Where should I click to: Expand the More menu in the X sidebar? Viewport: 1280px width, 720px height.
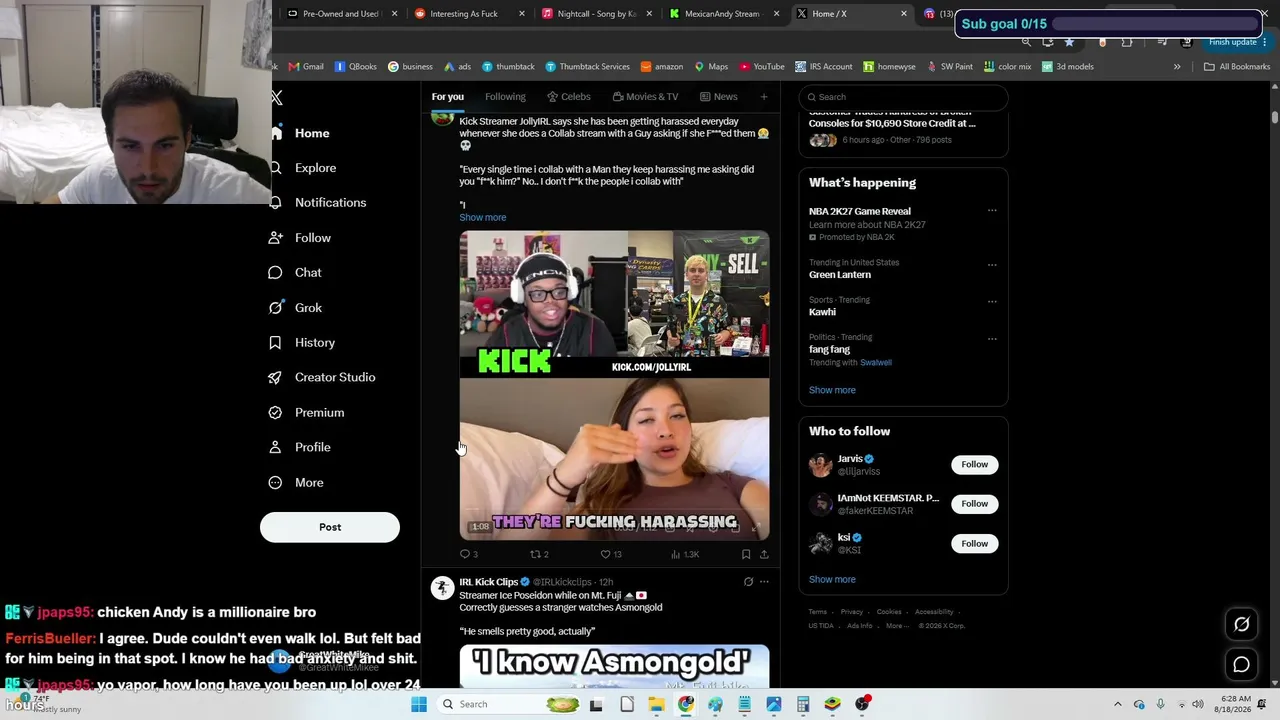click(297, 482)
